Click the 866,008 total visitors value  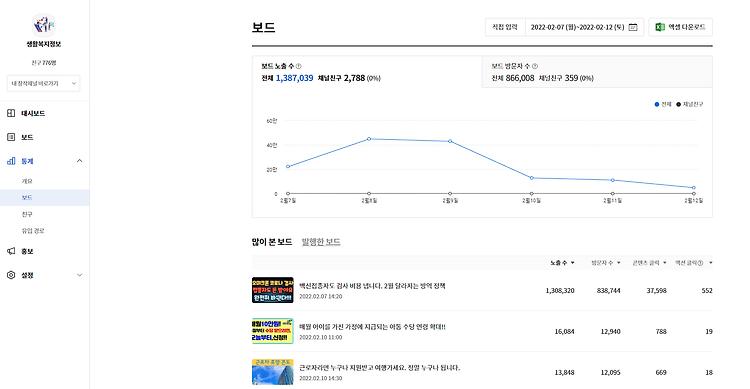[x=519, y=78]
